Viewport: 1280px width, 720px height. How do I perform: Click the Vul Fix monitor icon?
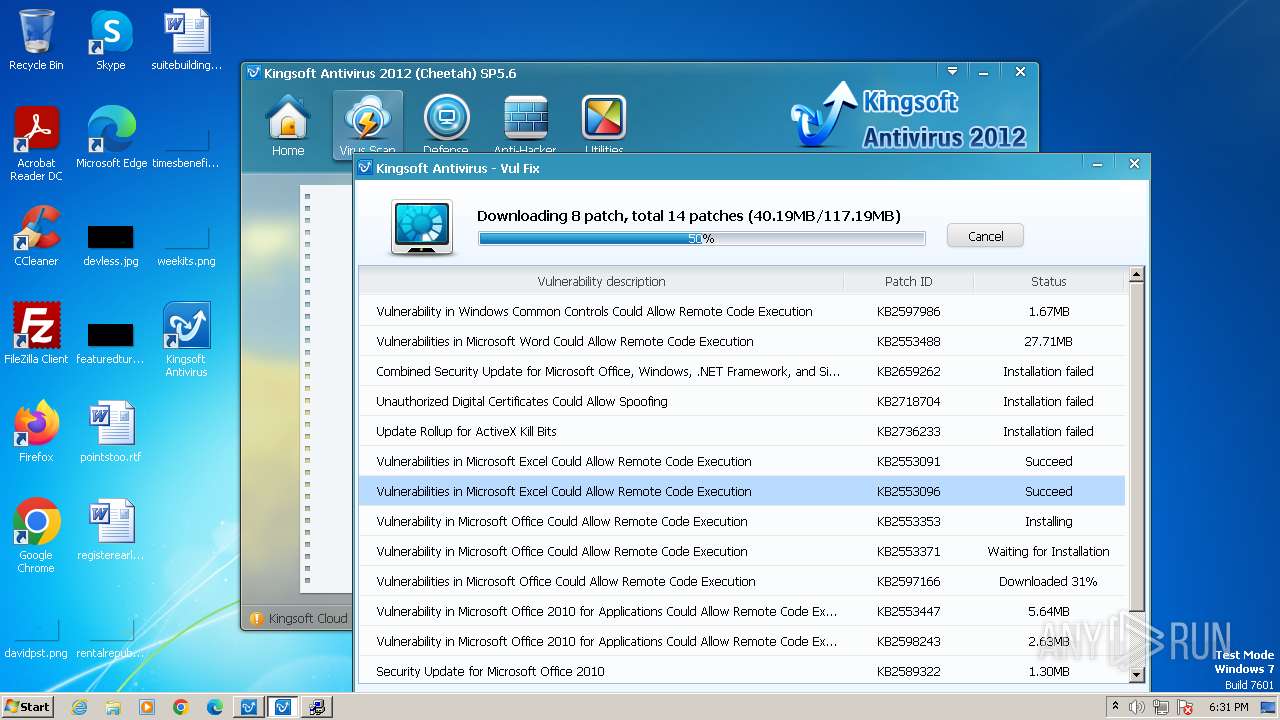coord(421,227)
